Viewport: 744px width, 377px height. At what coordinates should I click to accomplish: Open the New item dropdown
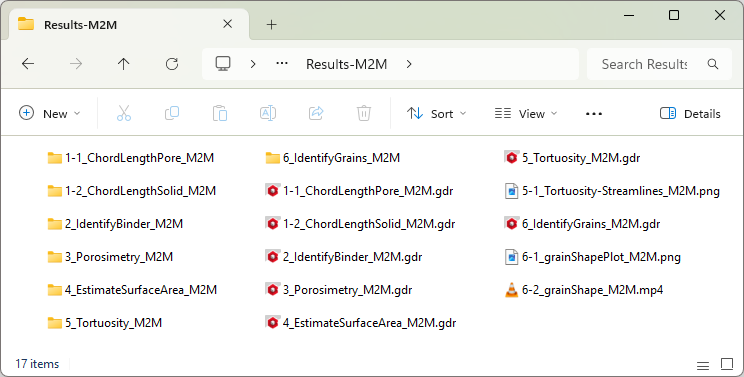tap(50, 113)
